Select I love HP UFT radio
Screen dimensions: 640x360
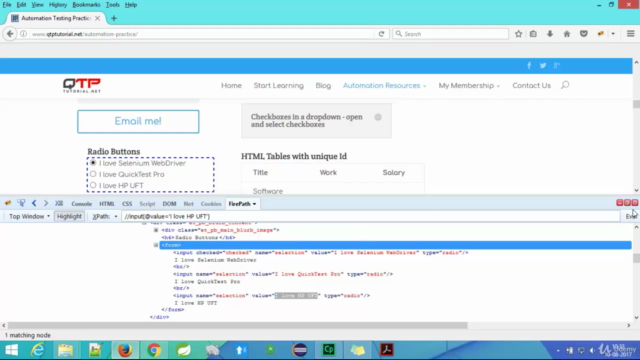click(93, 185)
